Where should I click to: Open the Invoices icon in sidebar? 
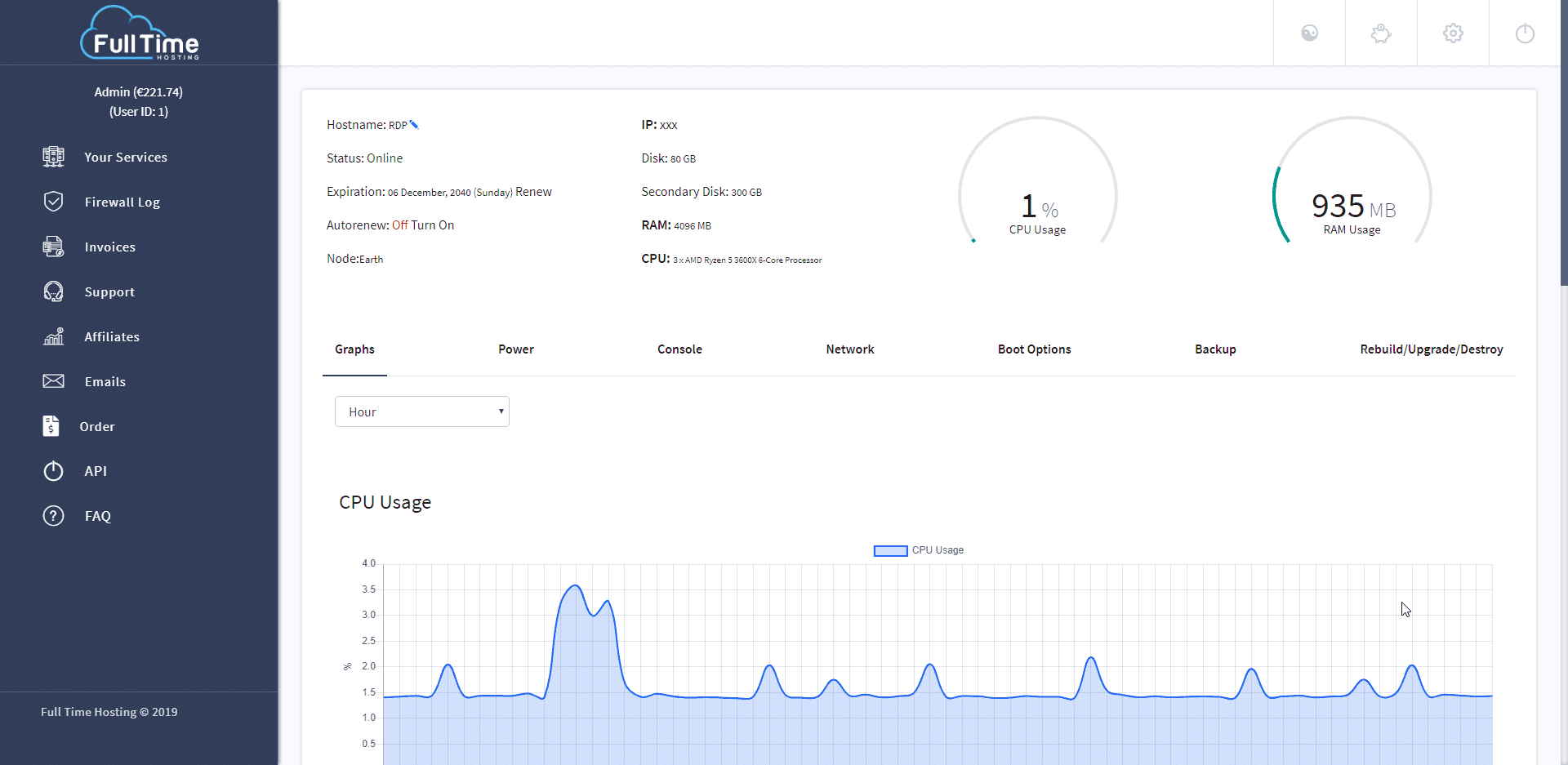click(52, 247)
